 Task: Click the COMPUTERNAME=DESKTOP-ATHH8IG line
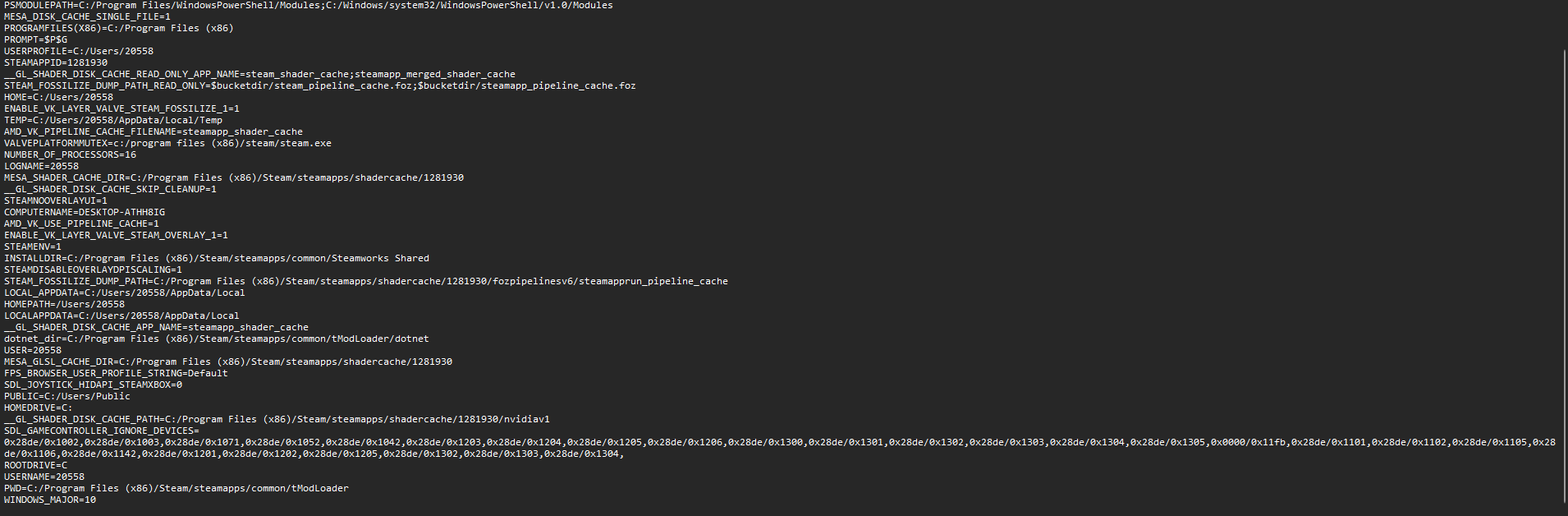[85, 212]
